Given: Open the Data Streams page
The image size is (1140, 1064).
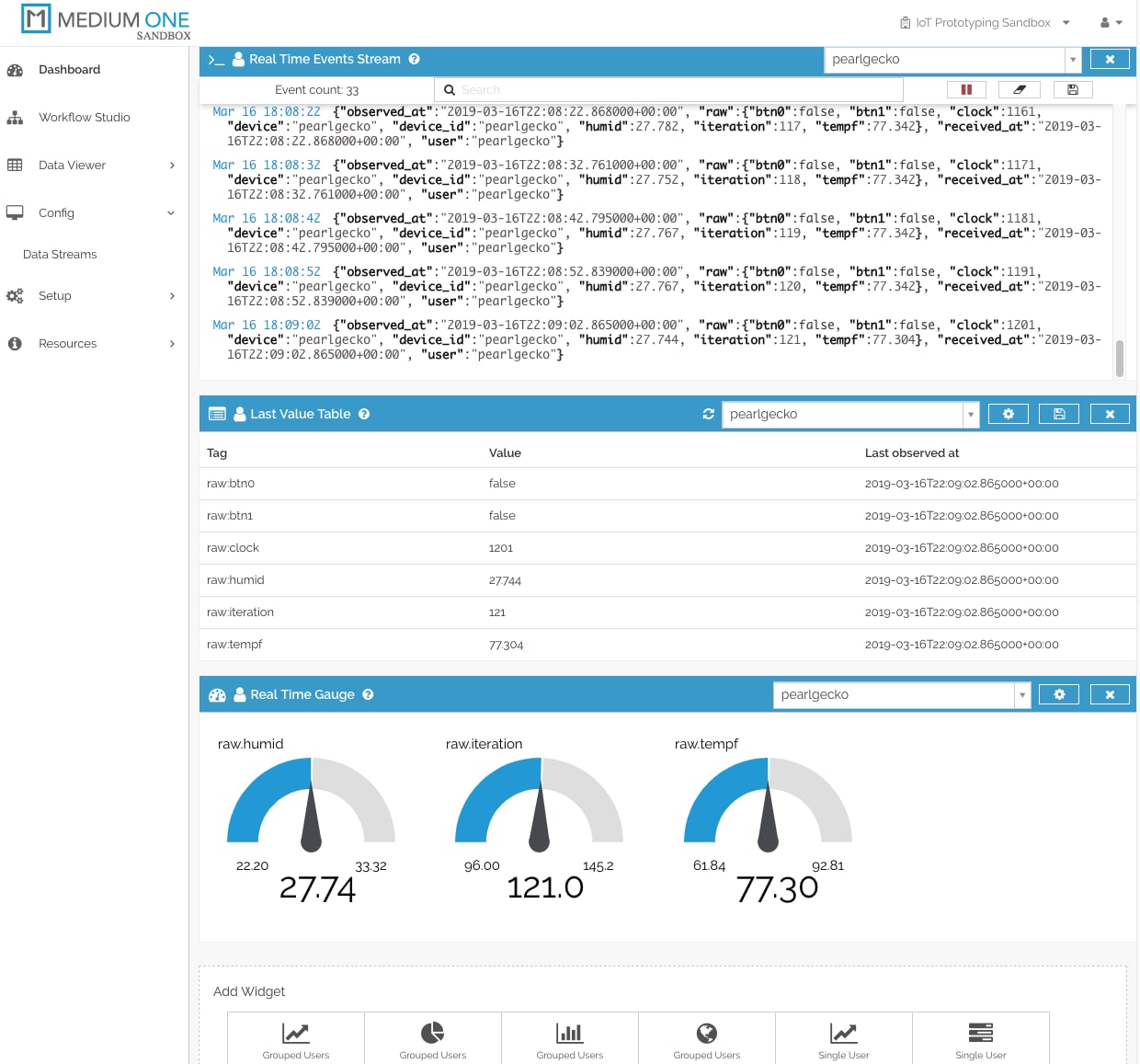Looking at the screenshot, I should pyautogui.click(x=60, y=255).
